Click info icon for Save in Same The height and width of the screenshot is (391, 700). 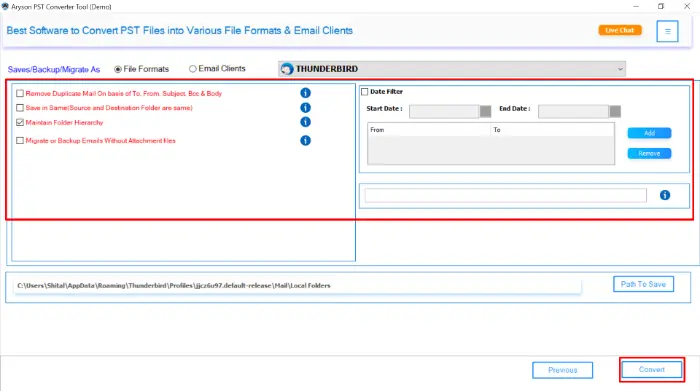click(x=305, y=108)
